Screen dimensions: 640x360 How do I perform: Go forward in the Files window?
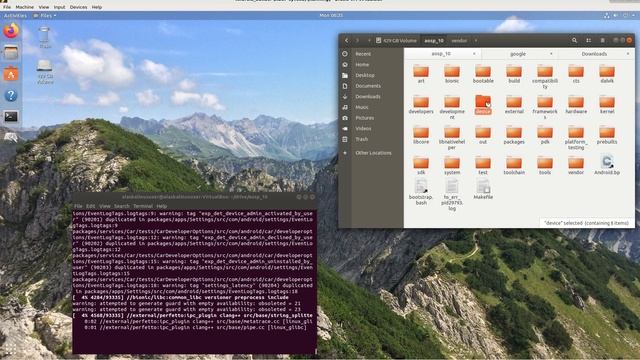coord(358,40)
